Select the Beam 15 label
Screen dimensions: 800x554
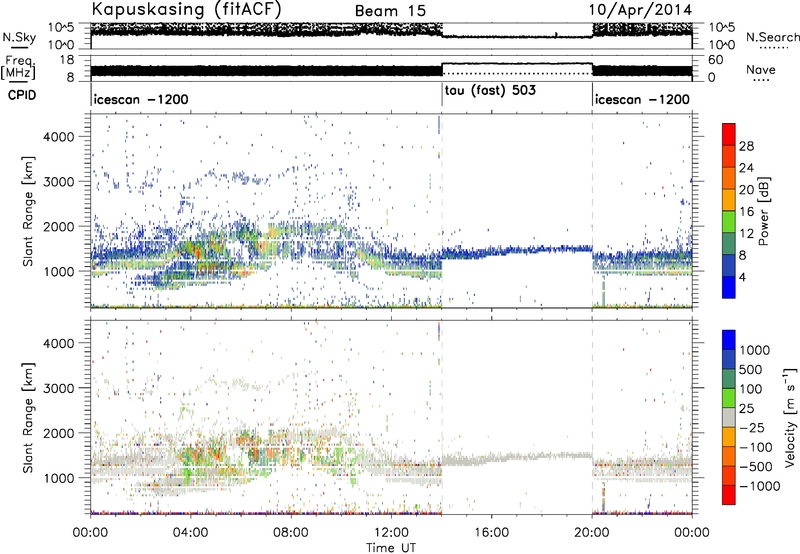point(390,11)
